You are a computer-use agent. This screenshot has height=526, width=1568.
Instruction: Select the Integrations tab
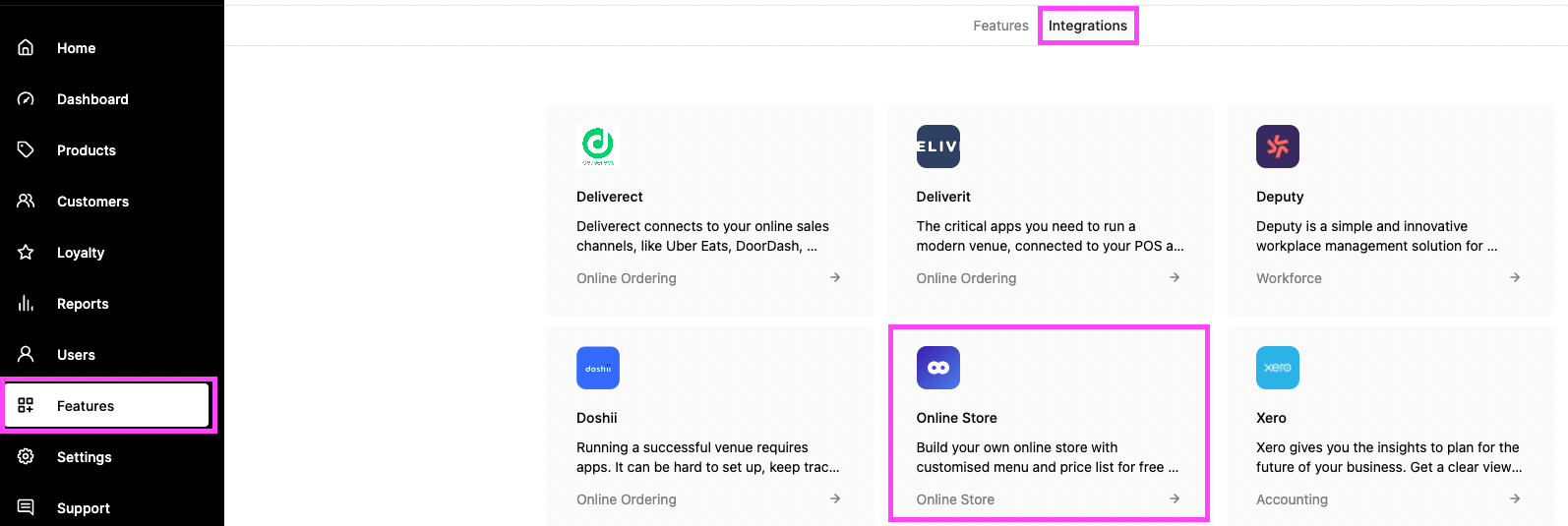pyautogui.click(x=1087, y=26)
